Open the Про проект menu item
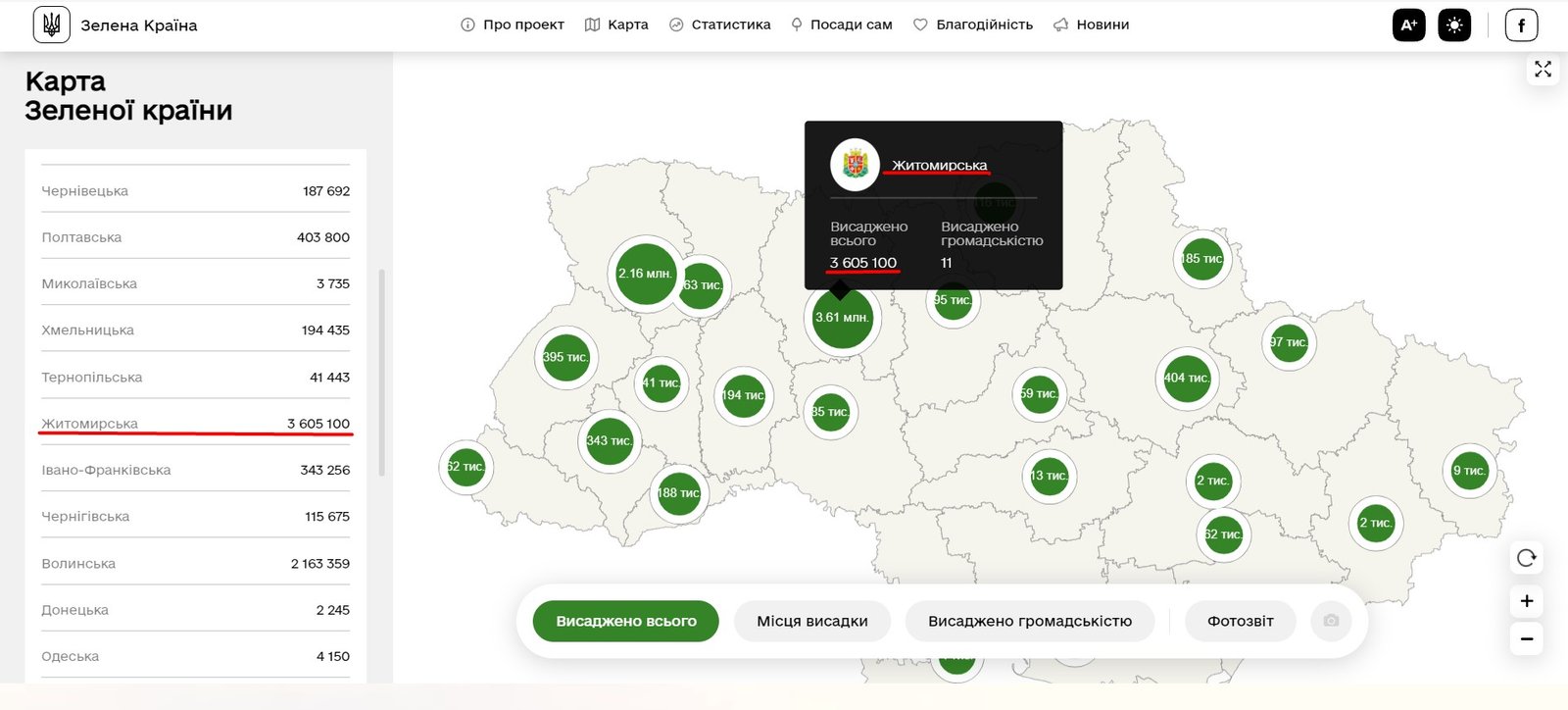This screenshot has height=710, width=1568. [513, 25]
